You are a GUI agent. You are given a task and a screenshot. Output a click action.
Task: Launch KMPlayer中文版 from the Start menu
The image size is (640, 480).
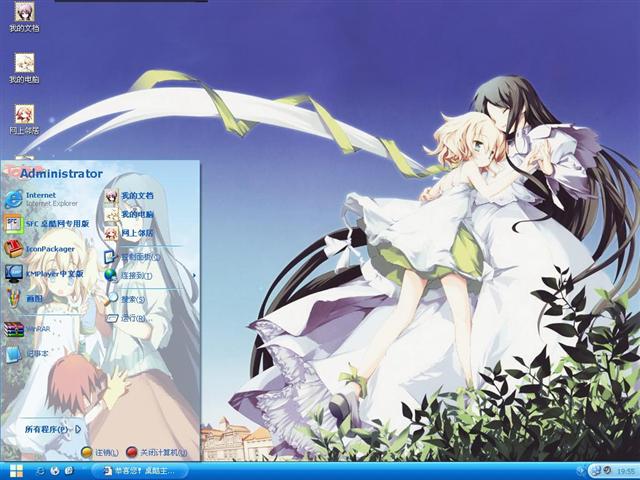tap(44, 273)
